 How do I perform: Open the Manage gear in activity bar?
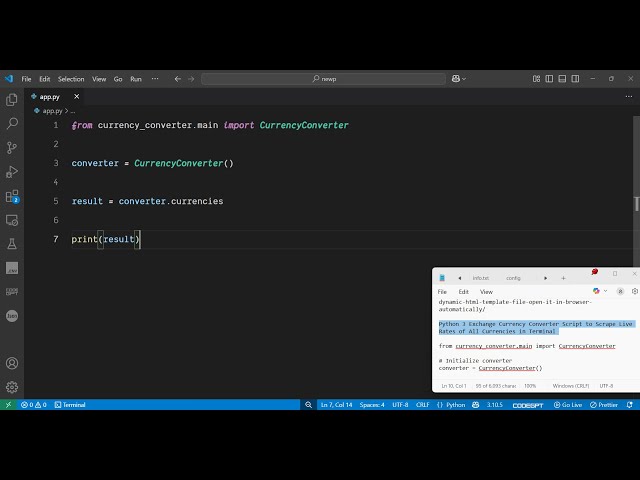click(x=12, y=387)
